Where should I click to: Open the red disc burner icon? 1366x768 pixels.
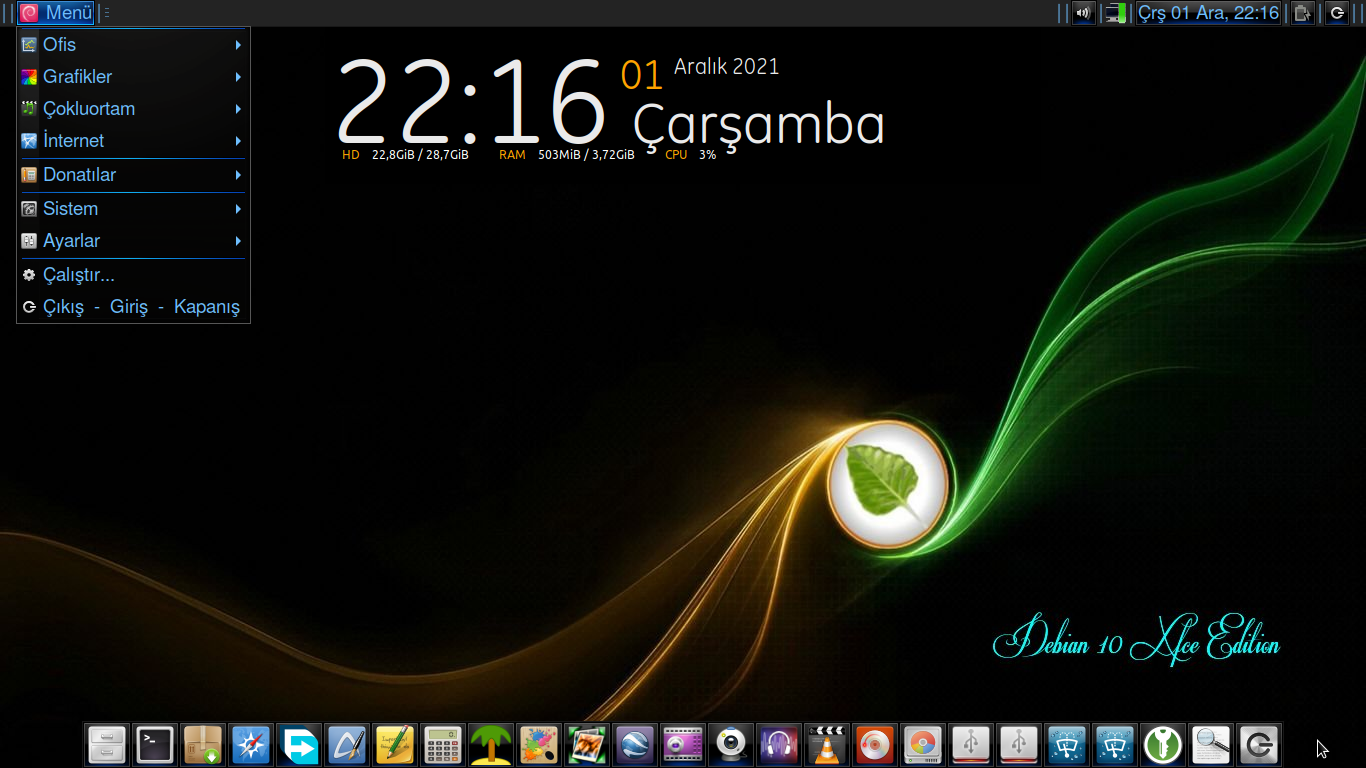[875, 745]
